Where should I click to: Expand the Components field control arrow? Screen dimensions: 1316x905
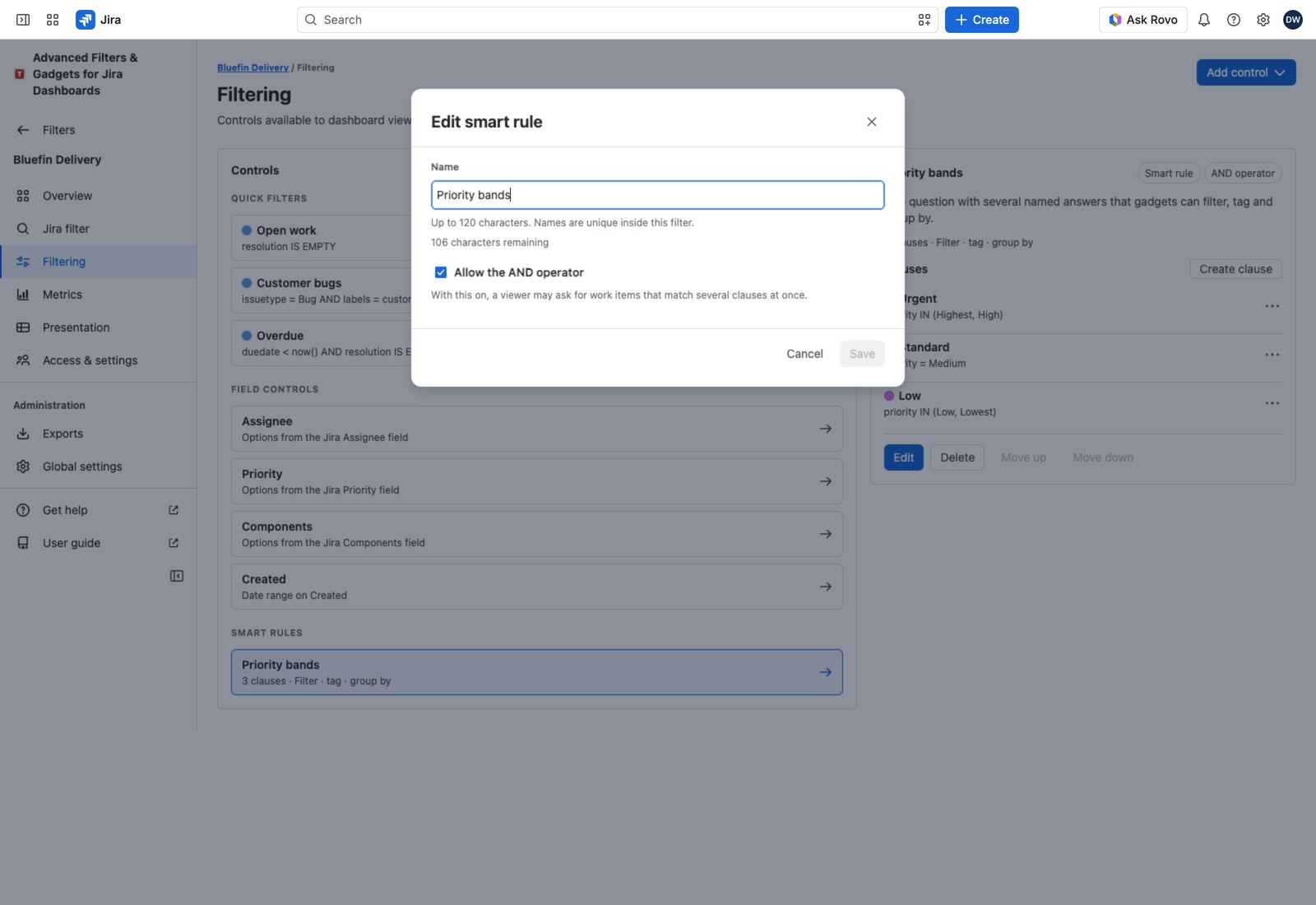click(x=825, y=534)
